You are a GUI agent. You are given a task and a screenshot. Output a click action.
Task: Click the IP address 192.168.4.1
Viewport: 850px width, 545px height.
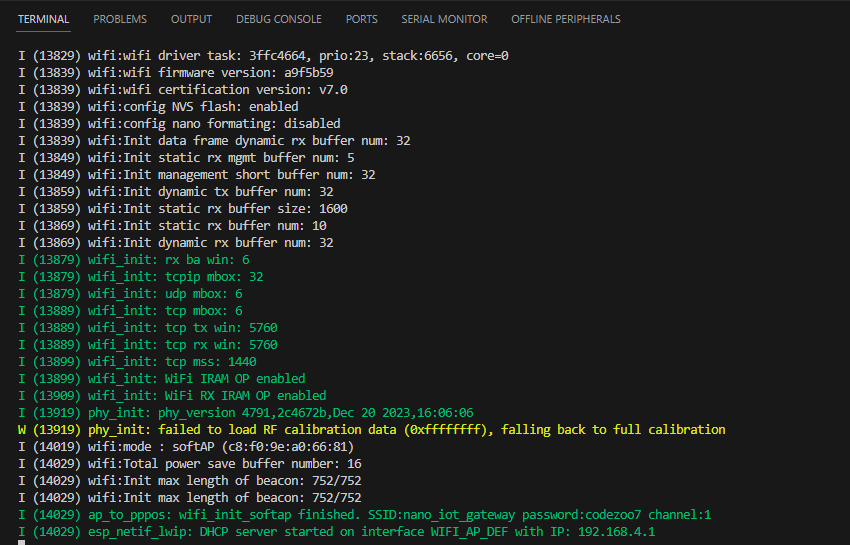click(616, 531)
